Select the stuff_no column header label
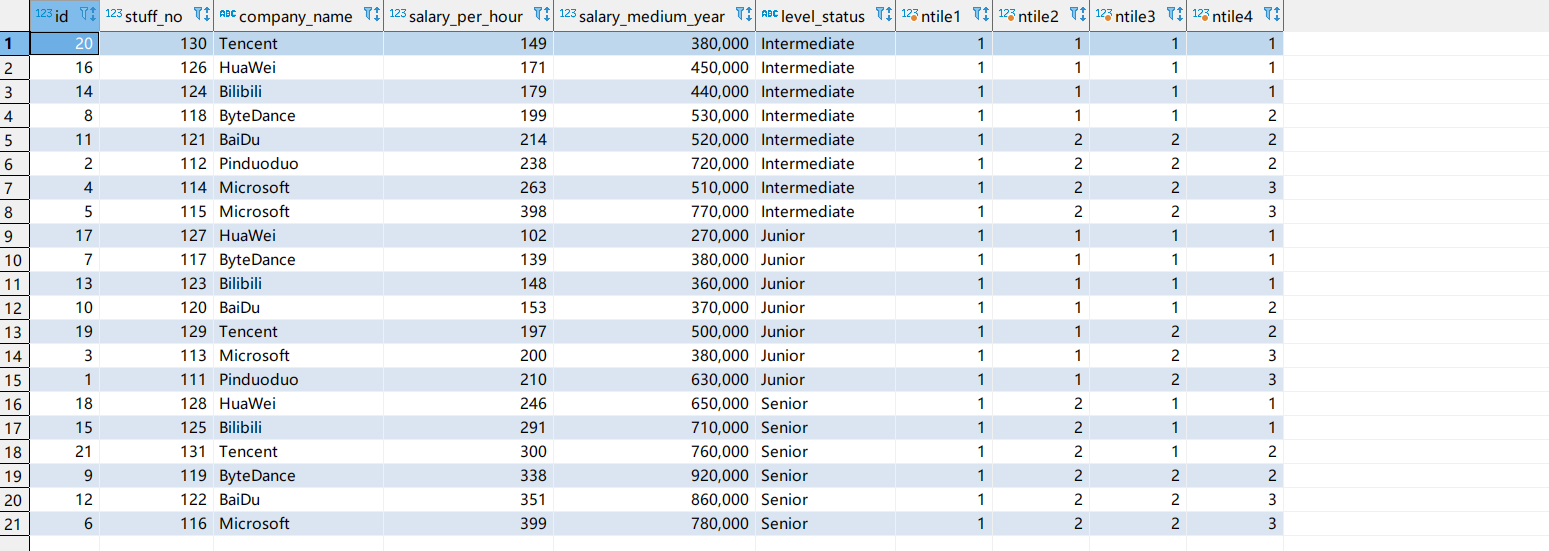This screenshot has width=1549, height=551. coord(154,16)
